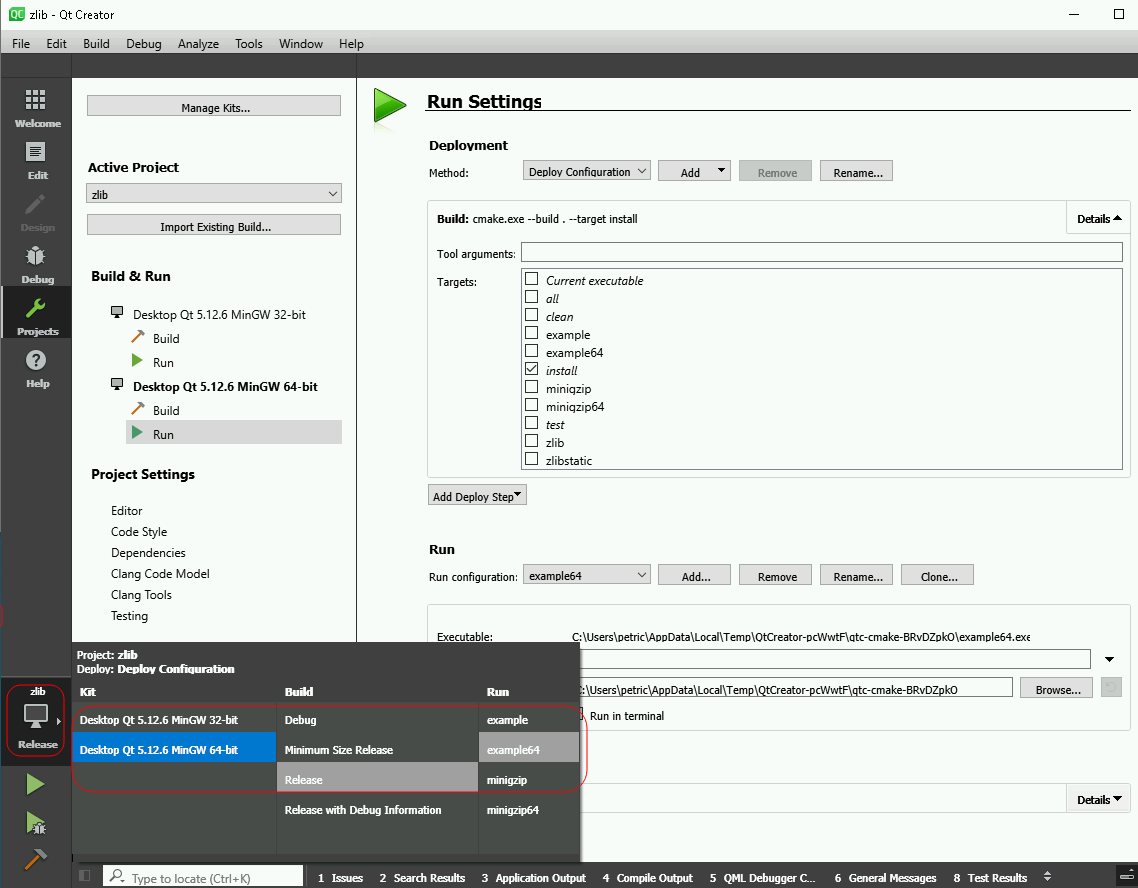Open the Edit menu
1138x888 pixels.
click(56, 44)
